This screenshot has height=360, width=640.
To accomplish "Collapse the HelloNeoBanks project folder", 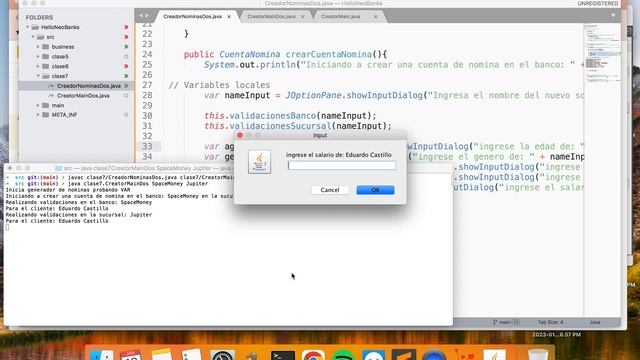I will [x=28, y=27].
